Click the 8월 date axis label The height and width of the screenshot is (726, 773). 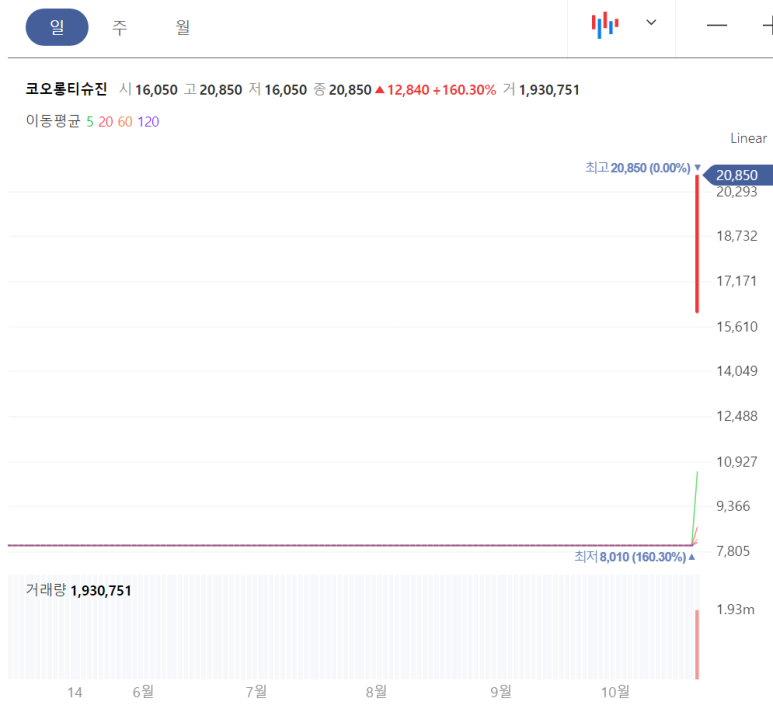pos(376,692)
